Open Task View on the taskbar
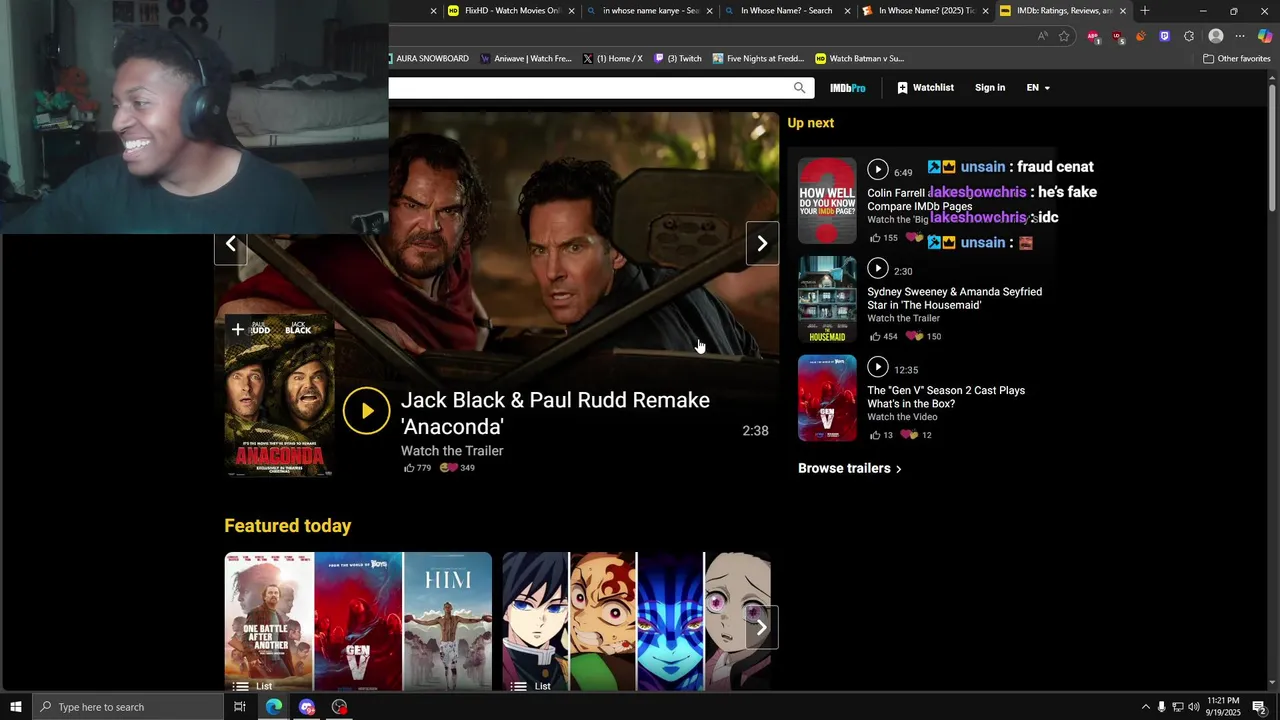The height and width of the screenshot is (720, 1280). click(x=240, y=707)
